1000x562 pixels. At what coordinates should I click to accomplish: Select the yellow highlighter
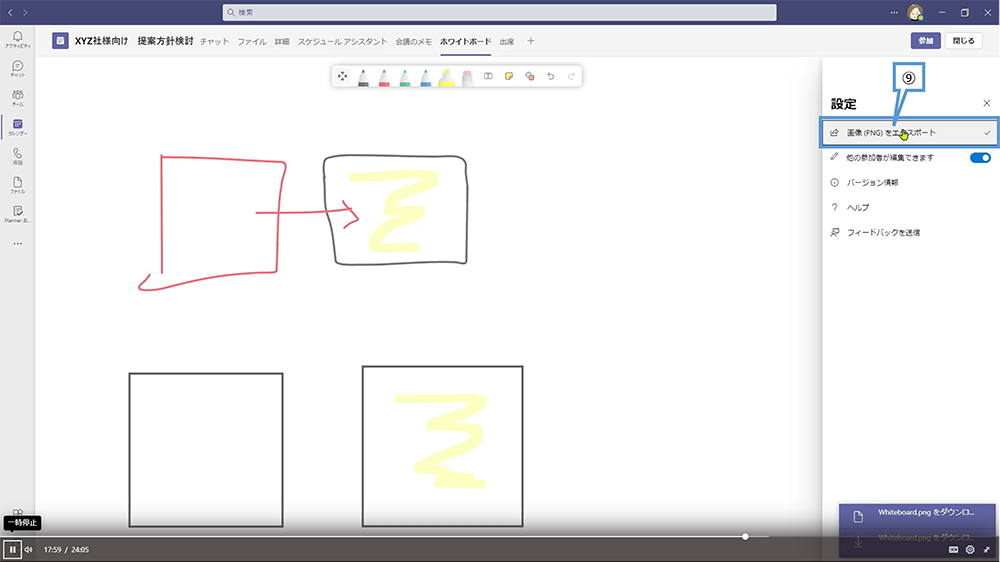446,77
